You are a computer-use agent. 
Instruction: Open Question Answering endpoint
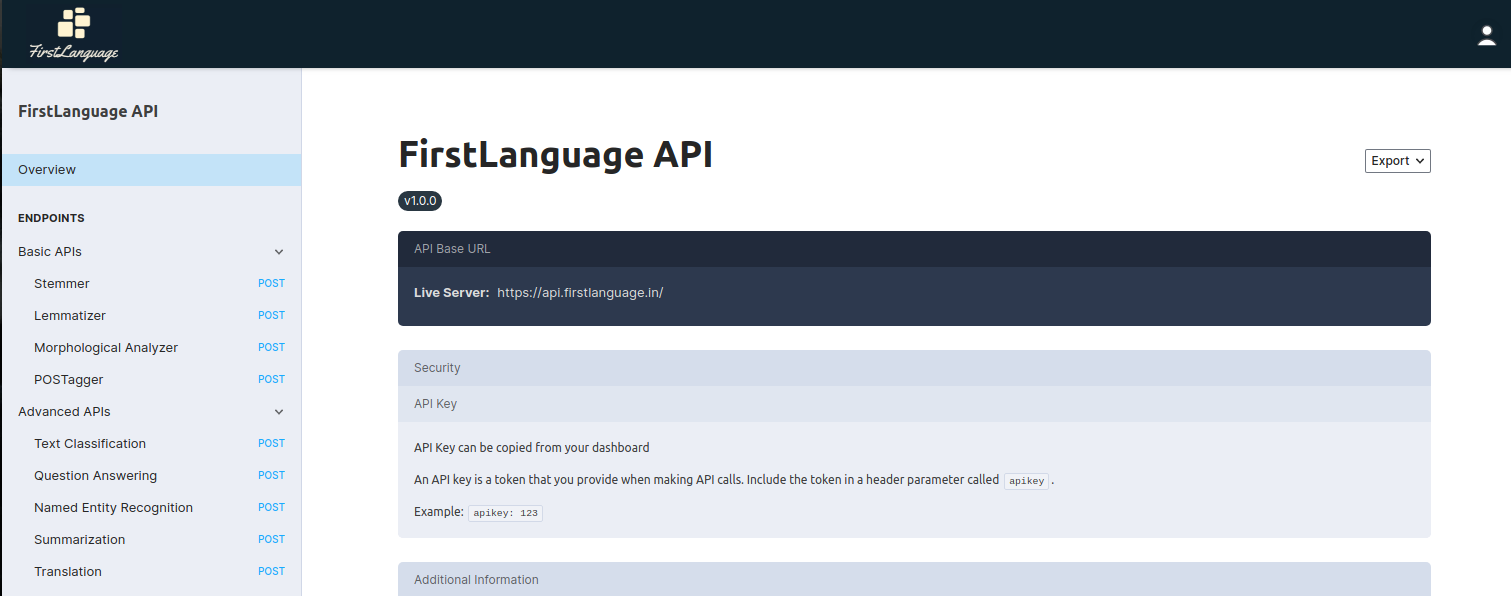click(95, 476)
